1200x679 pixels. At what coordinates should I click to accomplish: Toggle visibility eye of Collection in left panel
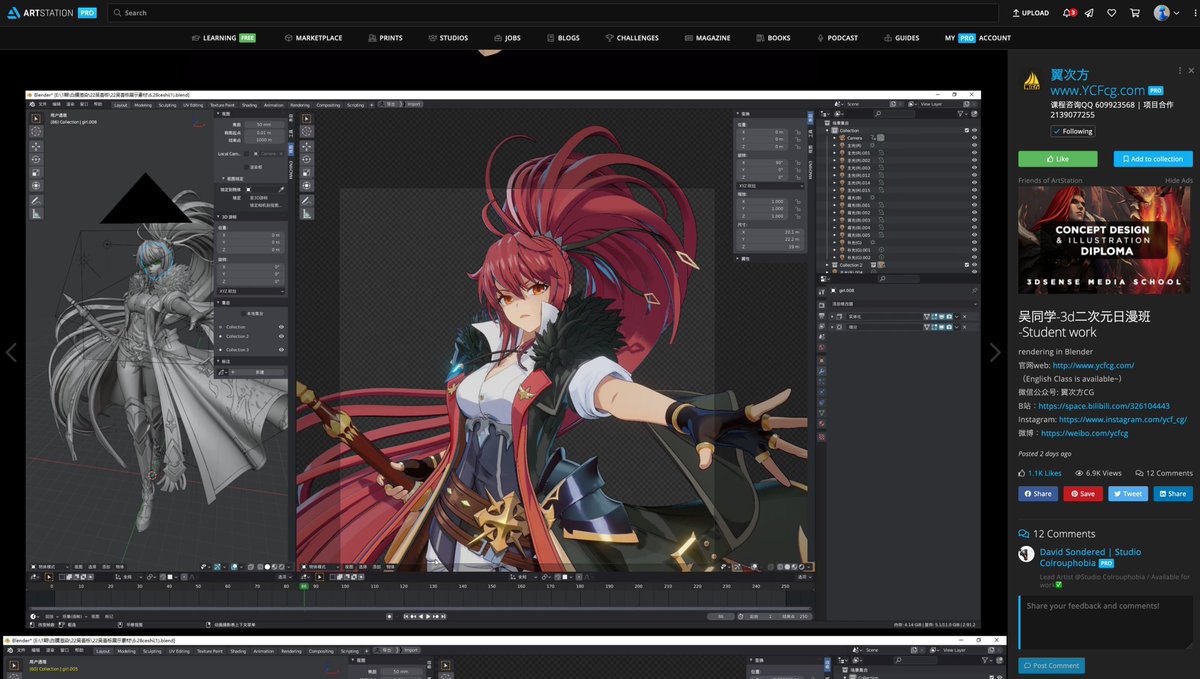281,327
